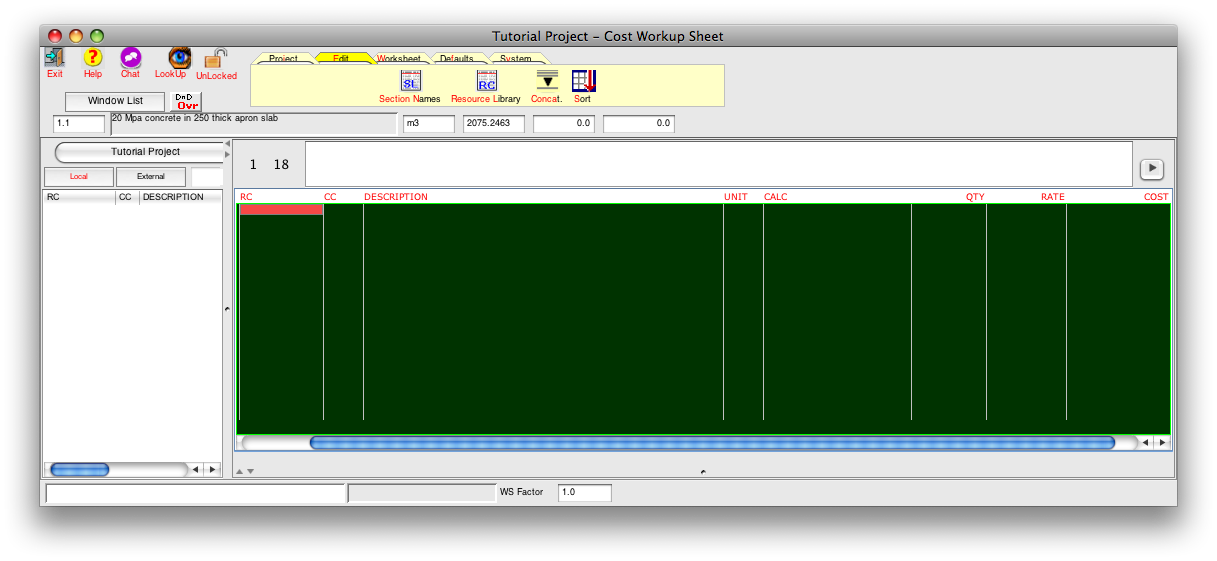Viewport: 1217px width, 561px height.
Task: Click the item description field about apron slab
Action: coord(254,123)
